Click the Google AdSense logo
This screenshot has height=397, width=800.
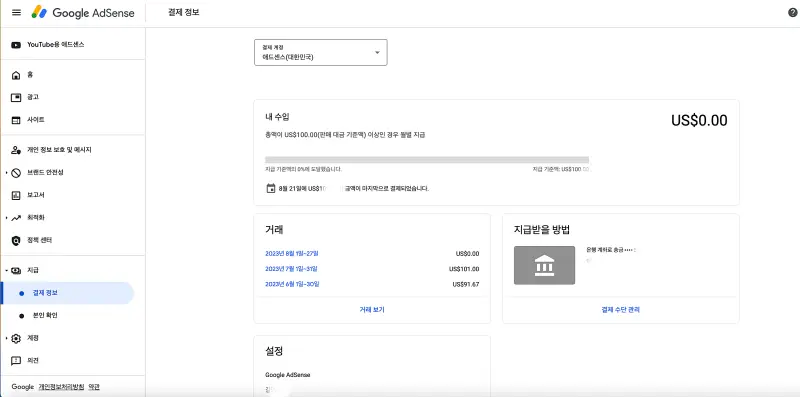pos(83,13)
